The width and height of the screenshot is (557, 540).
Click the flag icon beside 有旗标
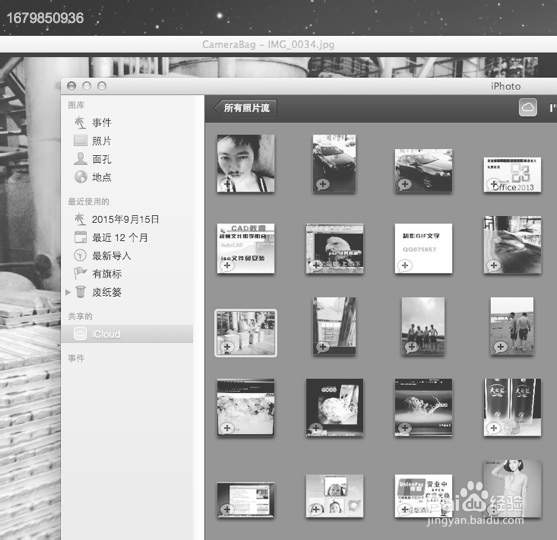(x=80, y=273)
